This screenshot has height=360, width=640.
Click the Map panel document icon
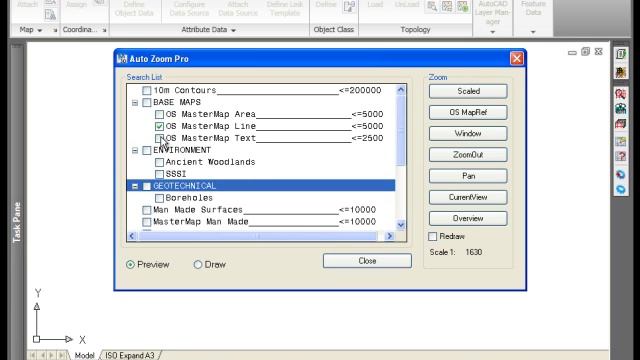click(x=50, y=15)
